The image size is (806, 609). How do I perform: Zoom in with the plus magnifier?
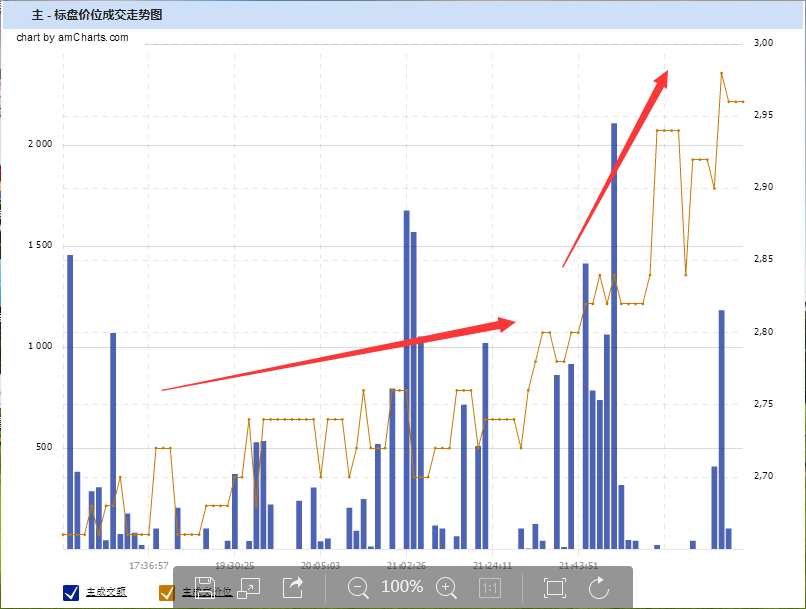tap(446, 587)
